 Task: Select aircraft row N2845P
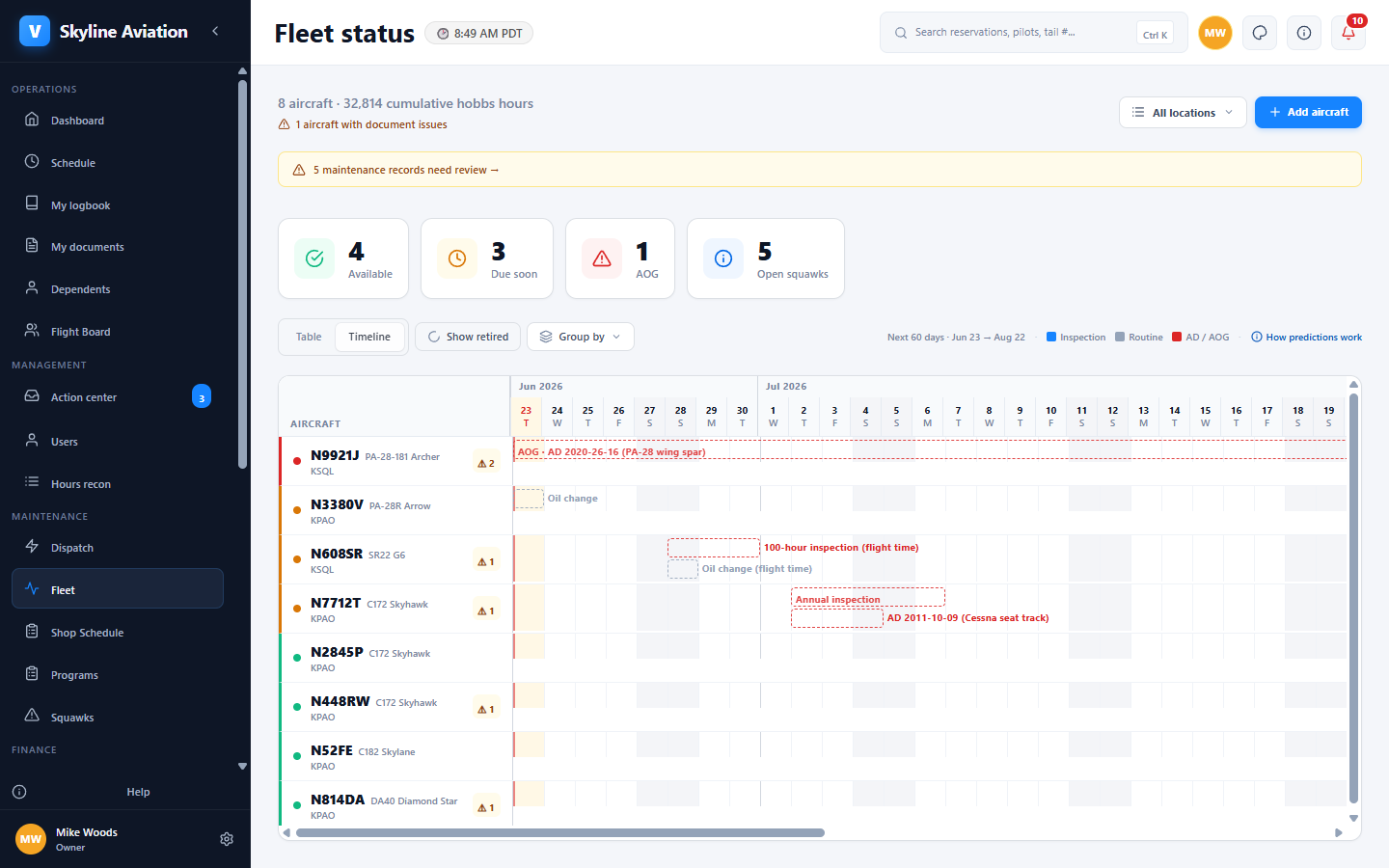395,659
